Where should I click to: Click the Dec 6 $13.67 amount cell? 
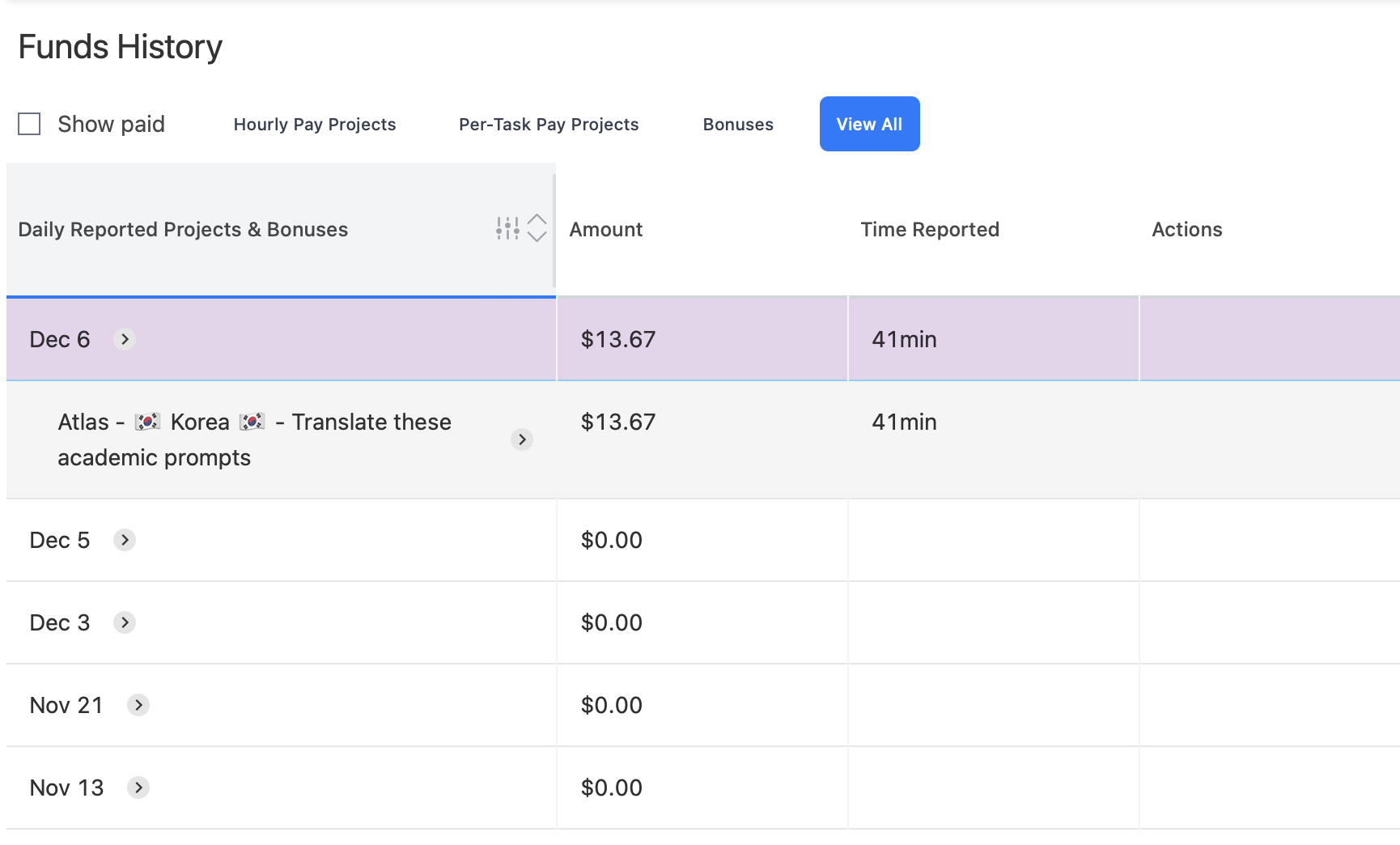coord(618,339)
